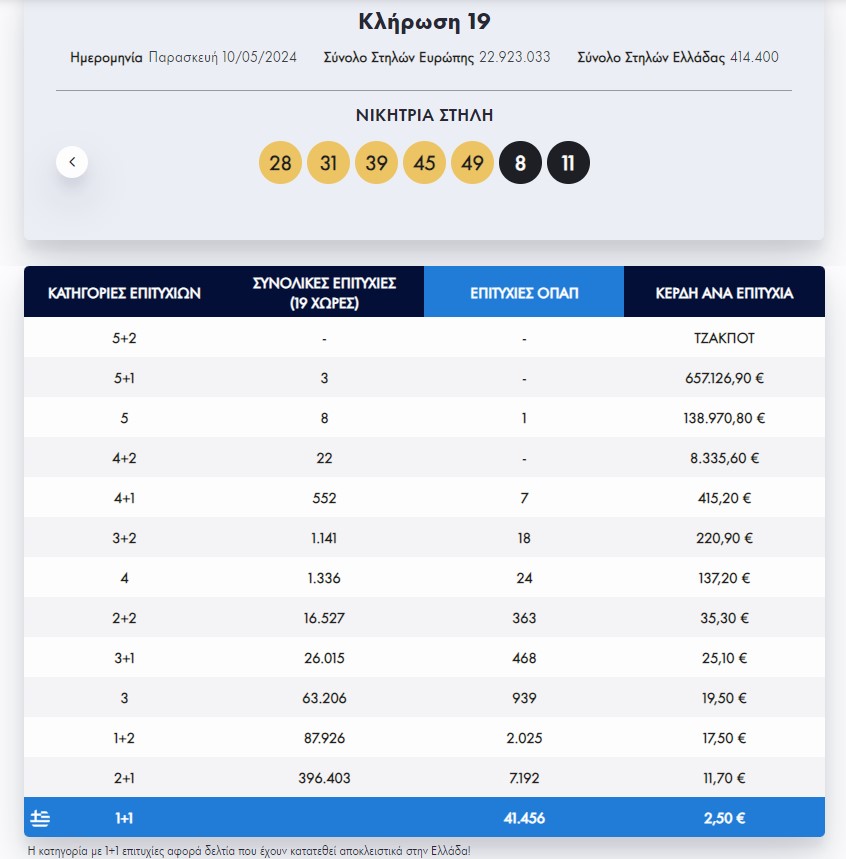846x859 pixels.
Task: Click yellow winning number ball 28
Action: (280, 163)
